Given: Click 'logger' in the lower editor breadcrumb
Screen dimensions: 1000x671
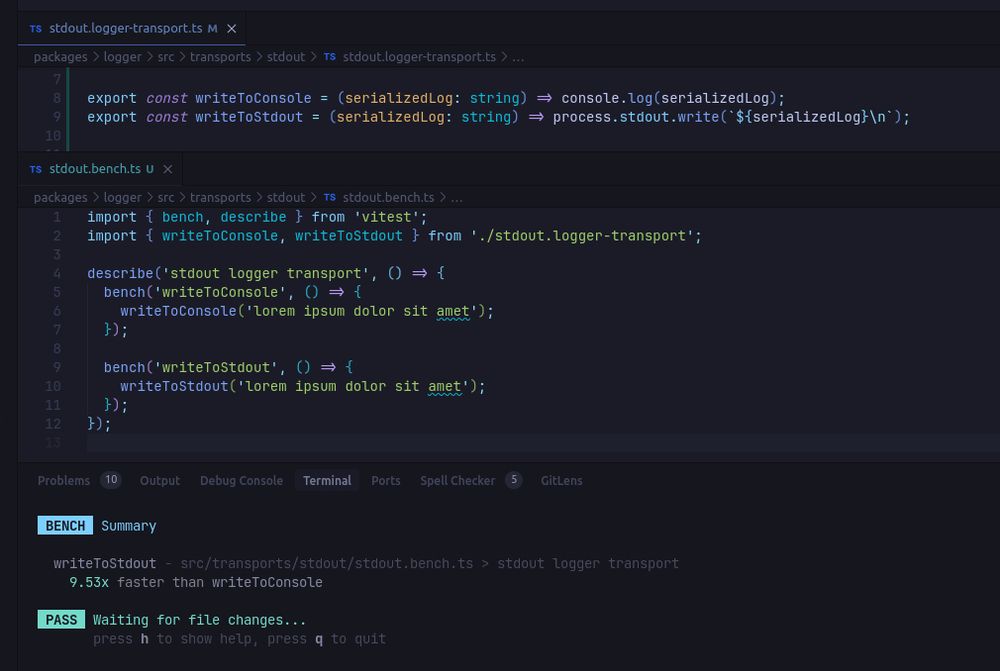Looking at the screenshot, I should tap(122, 197).
